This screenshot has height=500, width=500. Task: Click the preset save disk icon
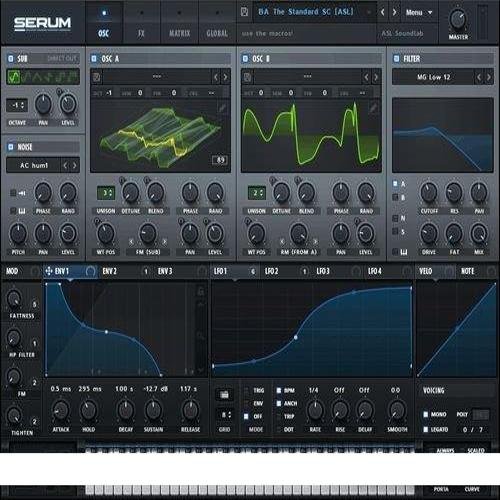point(244,12)
